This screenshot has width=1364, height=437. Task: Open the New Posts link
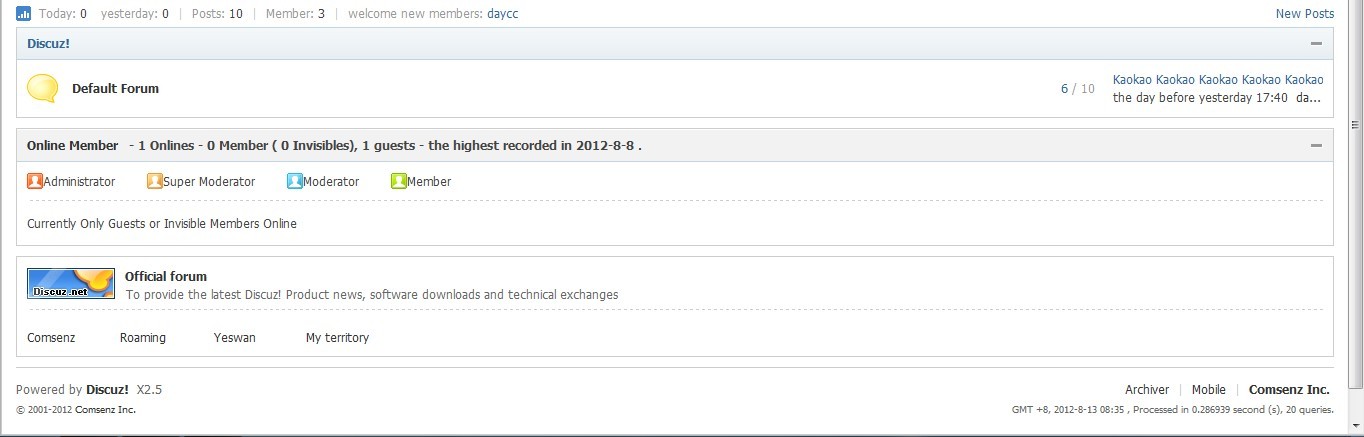pyautogui.click(x=1305, y=14)
